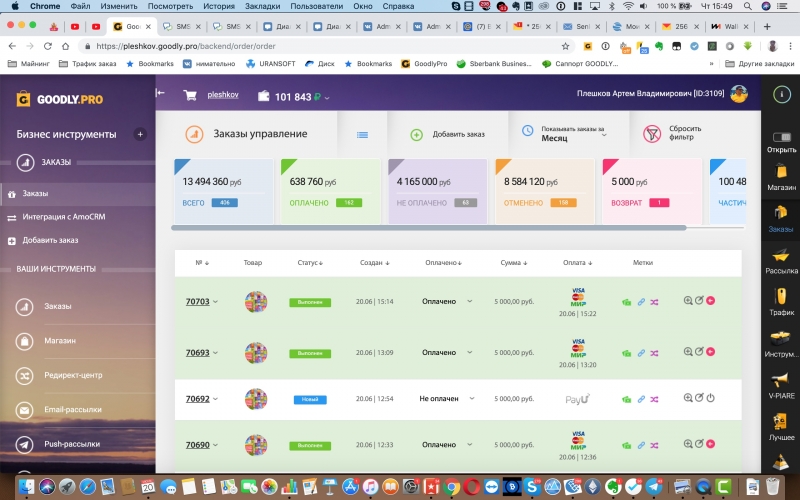Image resolution: width=800 pixels, height=500 pixels.
Task: Click green money icon for order 70690
Action: [627, 445]
